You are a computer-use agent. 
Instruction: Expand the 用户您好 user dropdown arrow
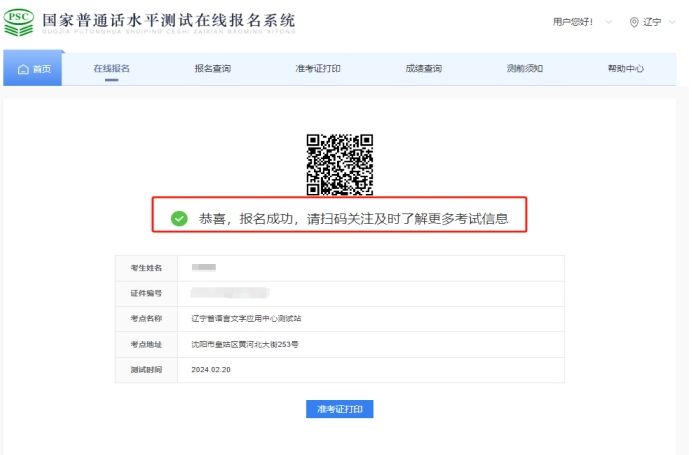(609, 22)
